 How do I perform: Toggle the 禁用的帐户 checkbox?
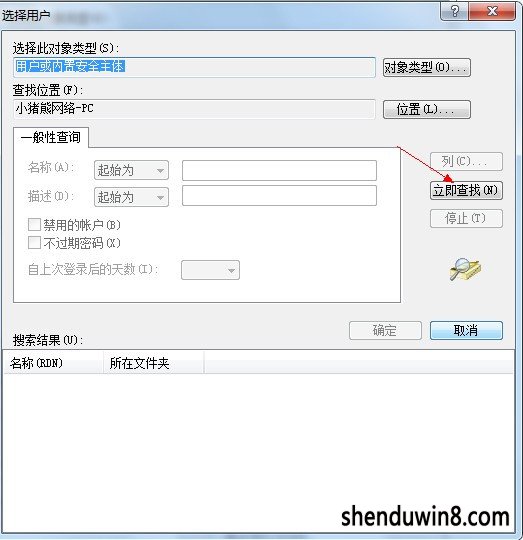coord(34,225)
